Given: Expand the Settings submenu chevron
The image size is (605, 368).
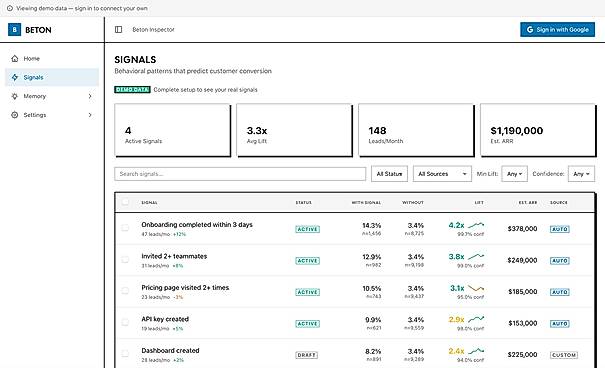Looking at the screenshot, I should (90, 115).
